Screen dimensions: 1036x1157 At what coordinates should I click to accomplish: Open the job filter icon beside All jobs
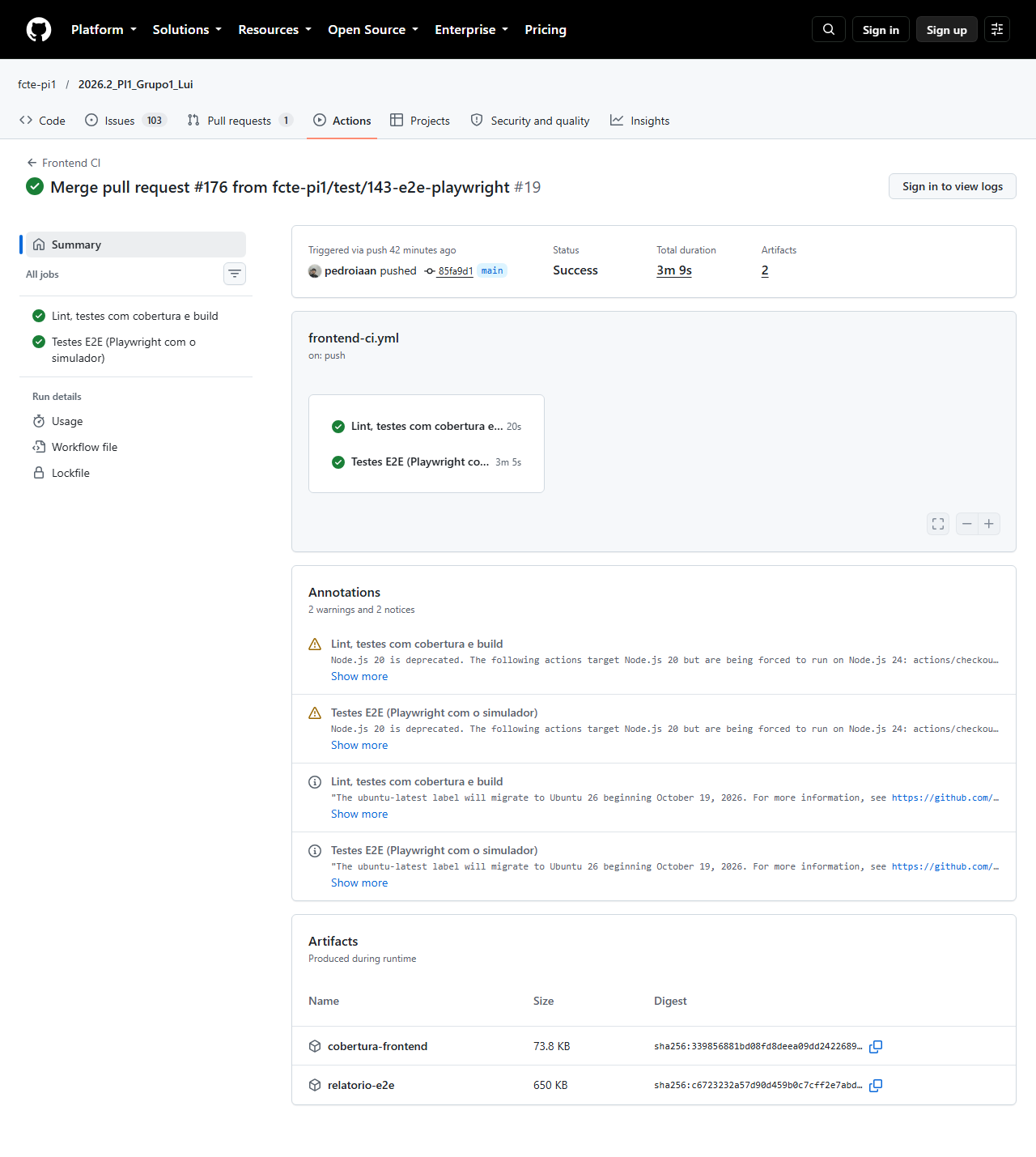(x=235, y=274)
